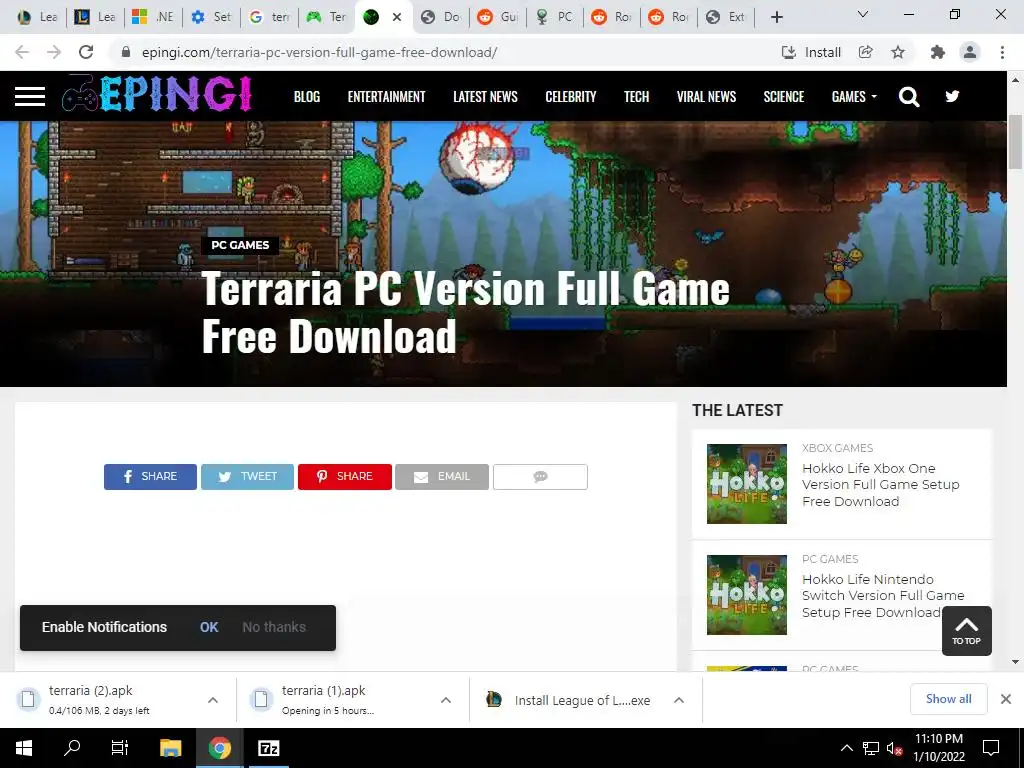1024x768 pixels.
Task: Open SCIENCE in navigation
Action: pyautogui.click(x=784, y=97)
